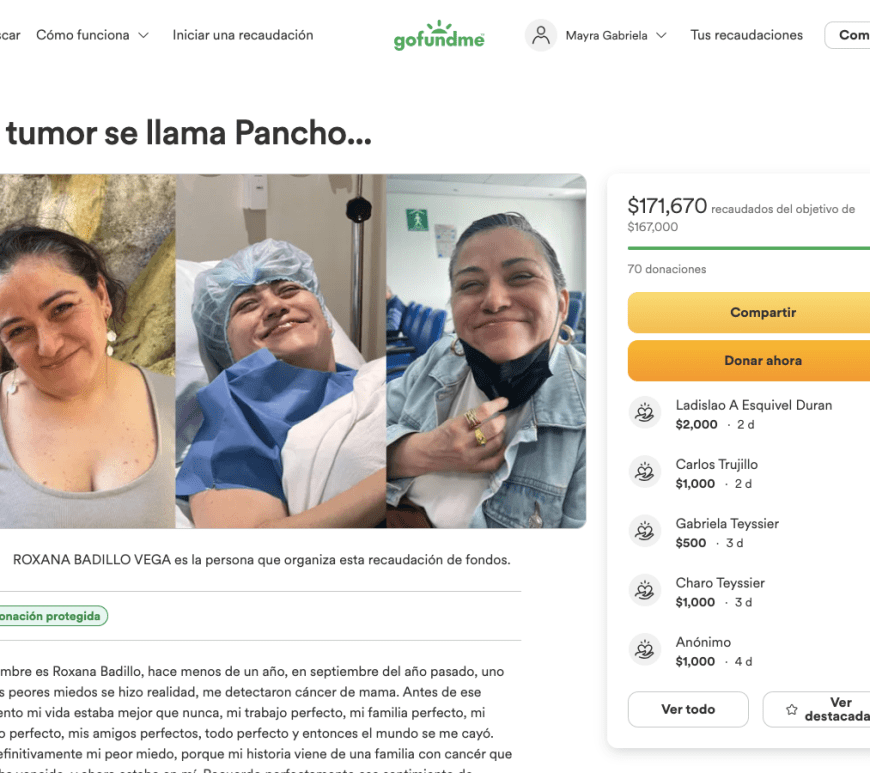Expand the Mayra Gabriela account chevron
The width and height of the screenshot is (870, 773).
point(661,36)
